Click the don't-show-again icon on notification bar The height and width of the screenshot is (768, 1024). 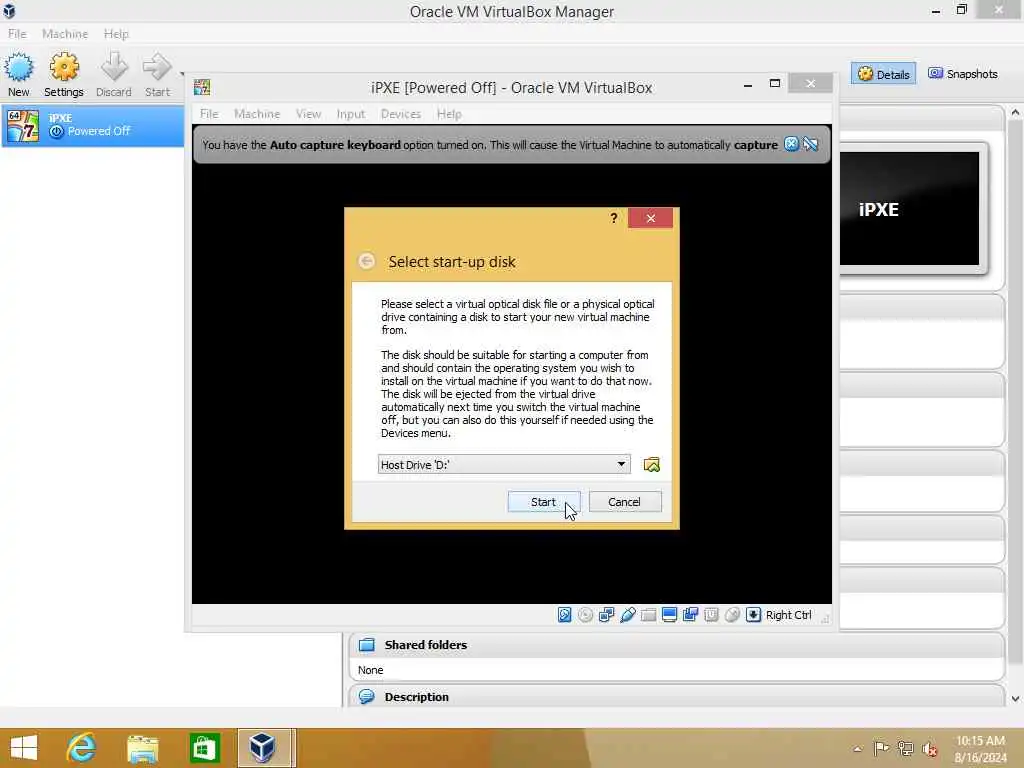[x=810, y=144]
